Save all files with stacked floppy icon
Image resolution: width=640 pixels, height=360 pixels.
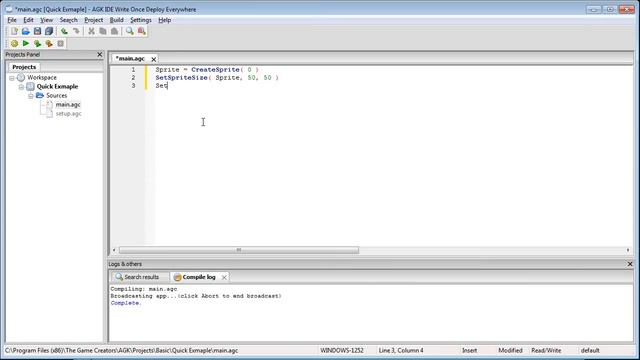click(49, 31)
